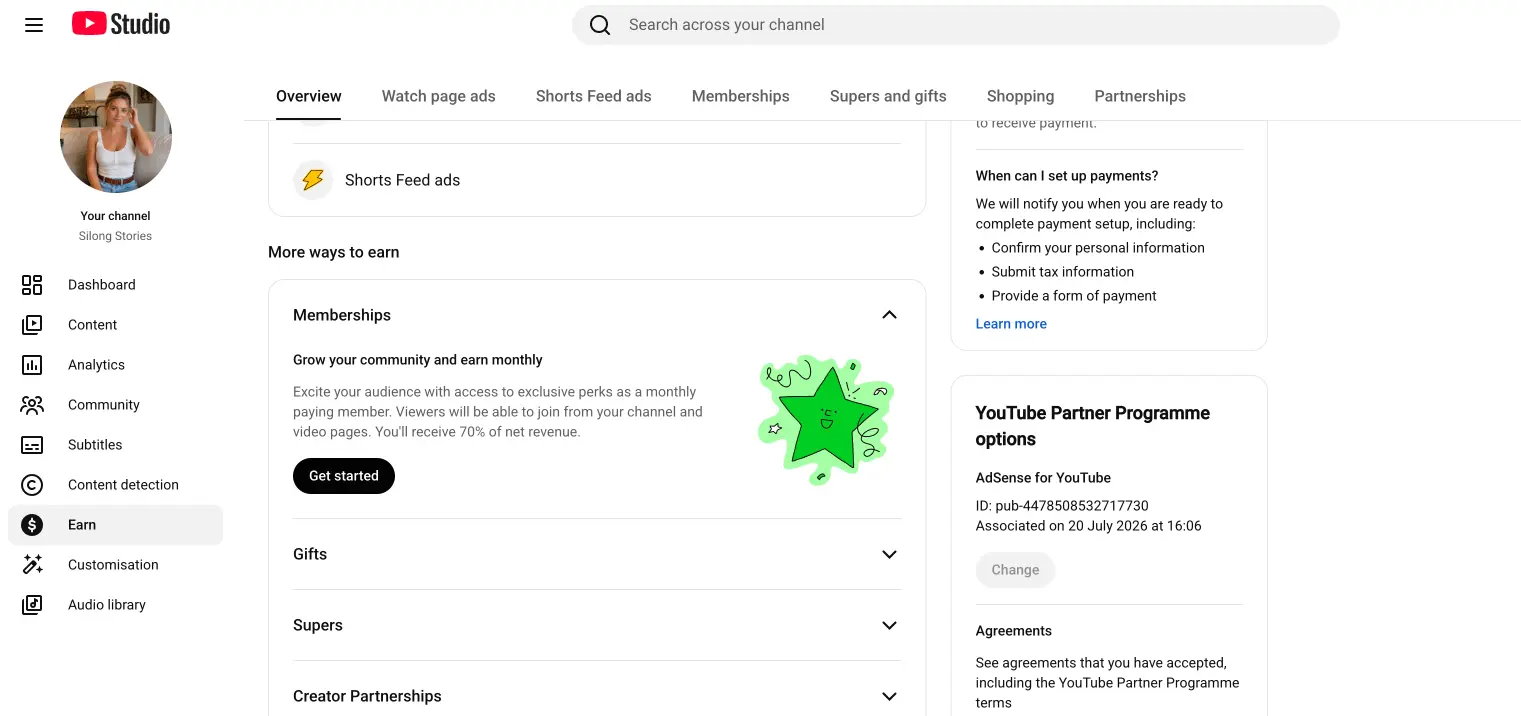Click the Dashboard grid icon

coord(32,285)
